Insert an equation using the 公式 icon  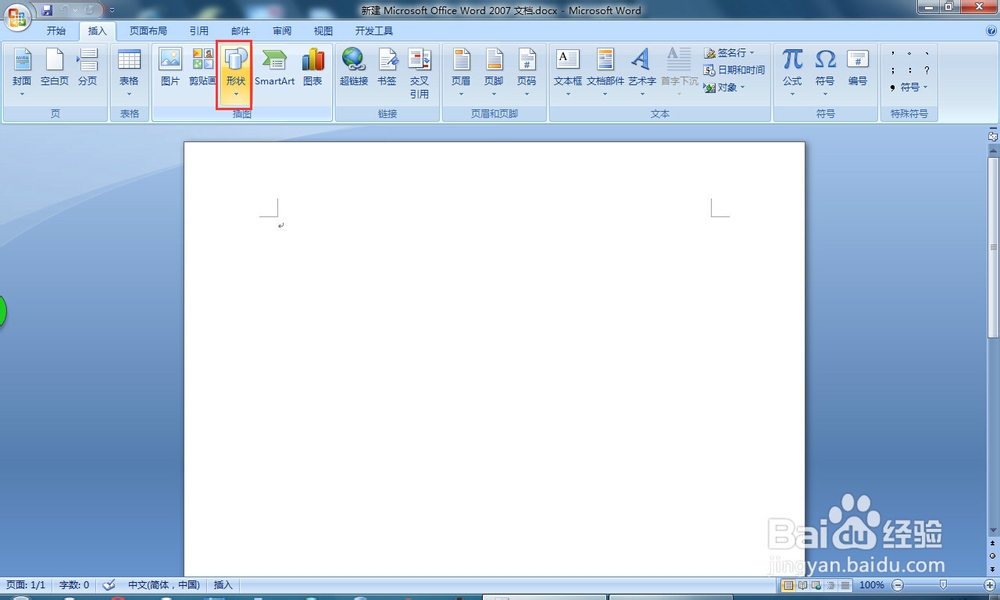pos(791,67)
